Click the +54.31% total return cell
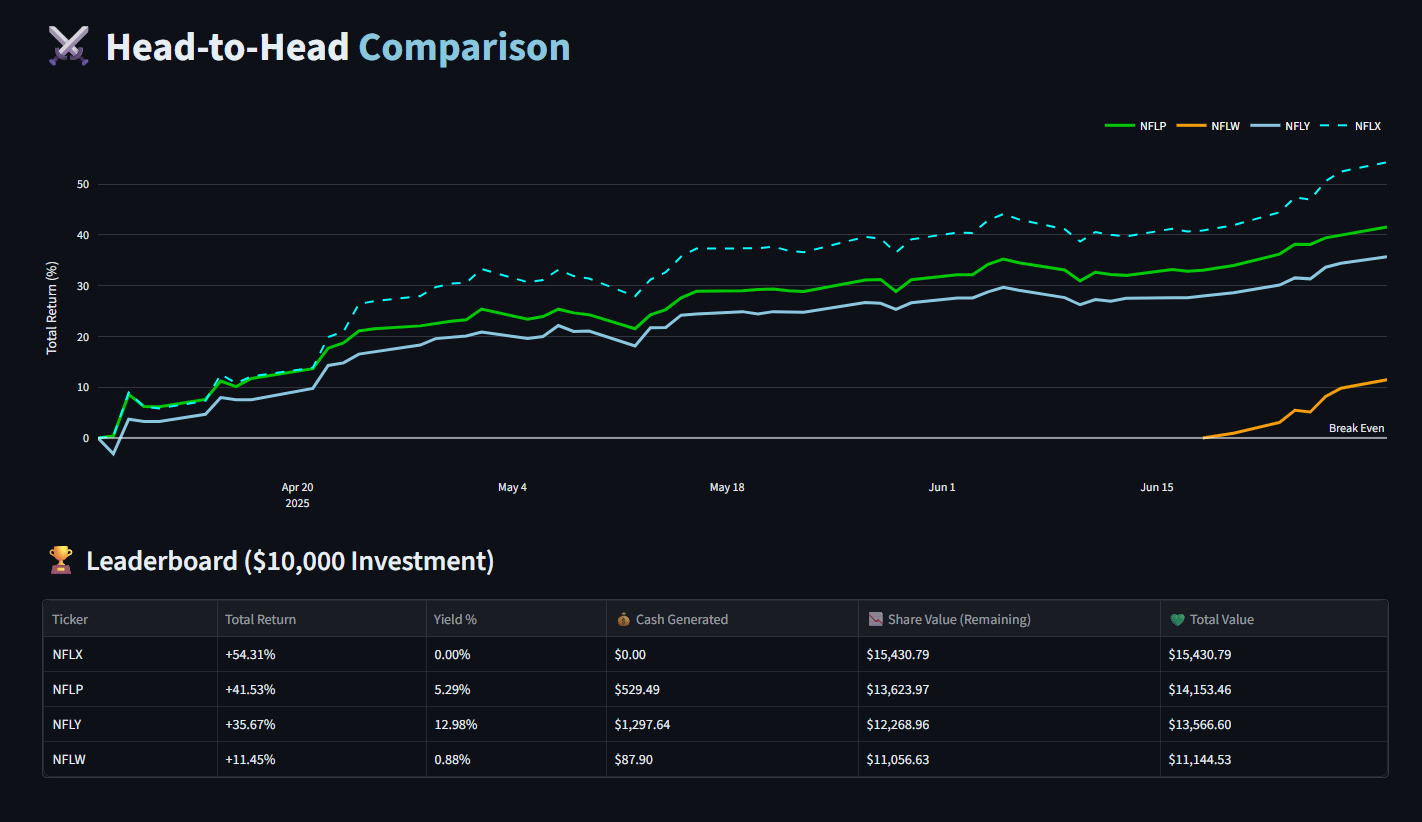The width and height of the screenshot is (1422, 822). 322,654
